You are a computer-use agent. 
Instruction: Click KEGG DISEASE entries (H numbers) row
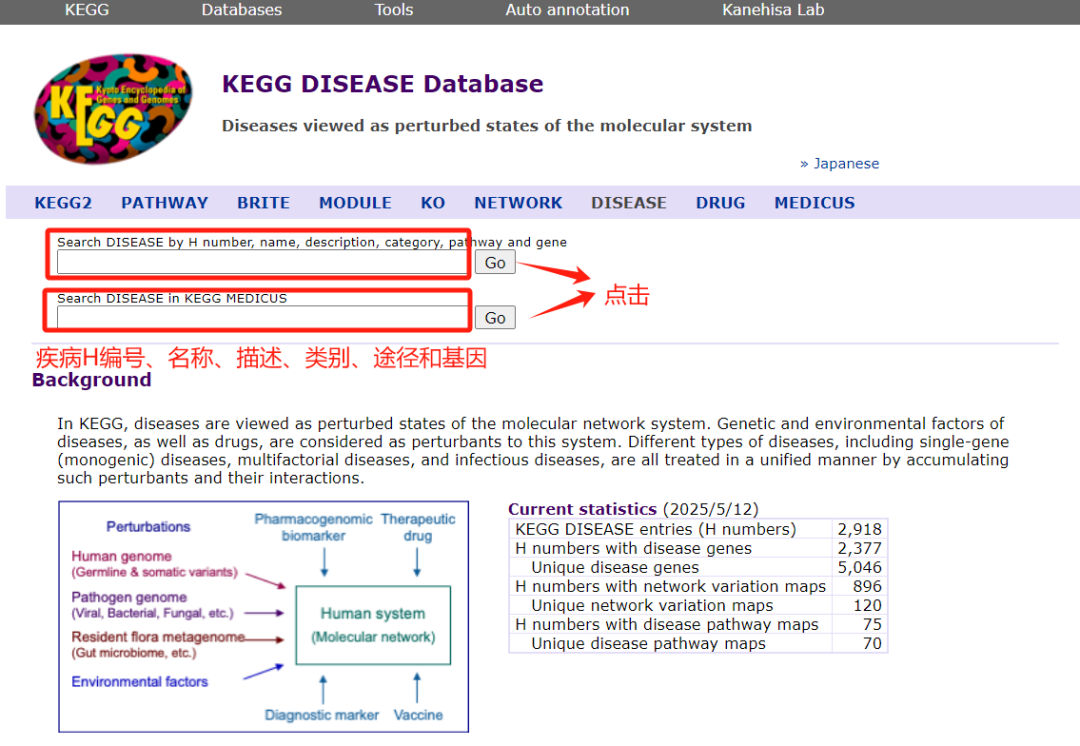(656, 529)
